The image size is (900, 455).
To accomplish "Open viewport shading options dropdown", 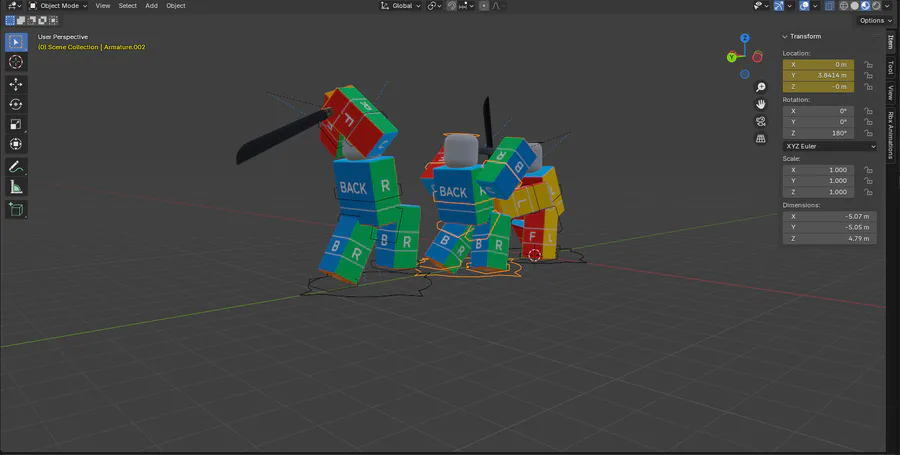I will pos(887,6).
